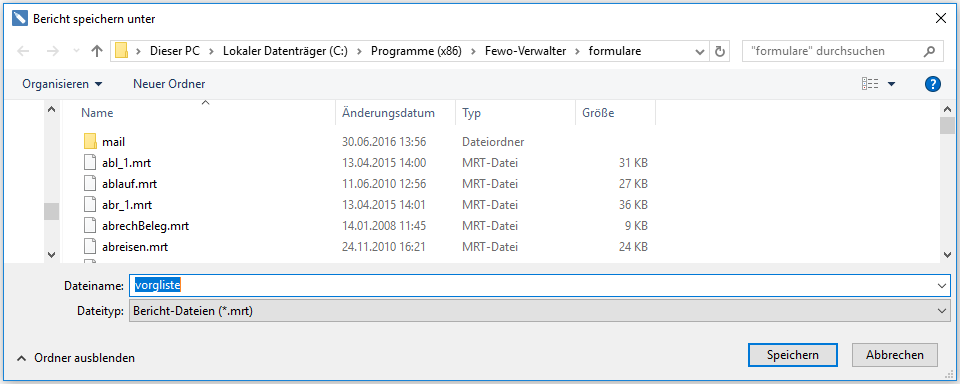Close the Bericht speichern unter dialog

click(x=940, y=18)
